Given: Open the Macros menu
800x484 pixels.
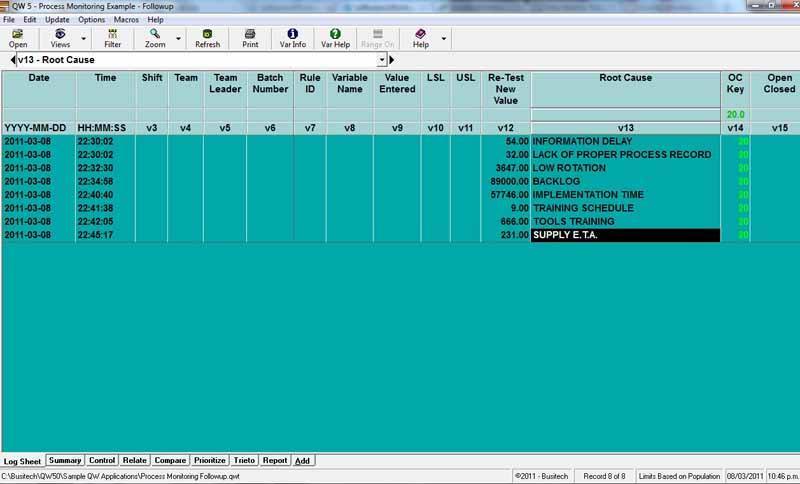Looking at the screenshot, I should click(126, 19).
